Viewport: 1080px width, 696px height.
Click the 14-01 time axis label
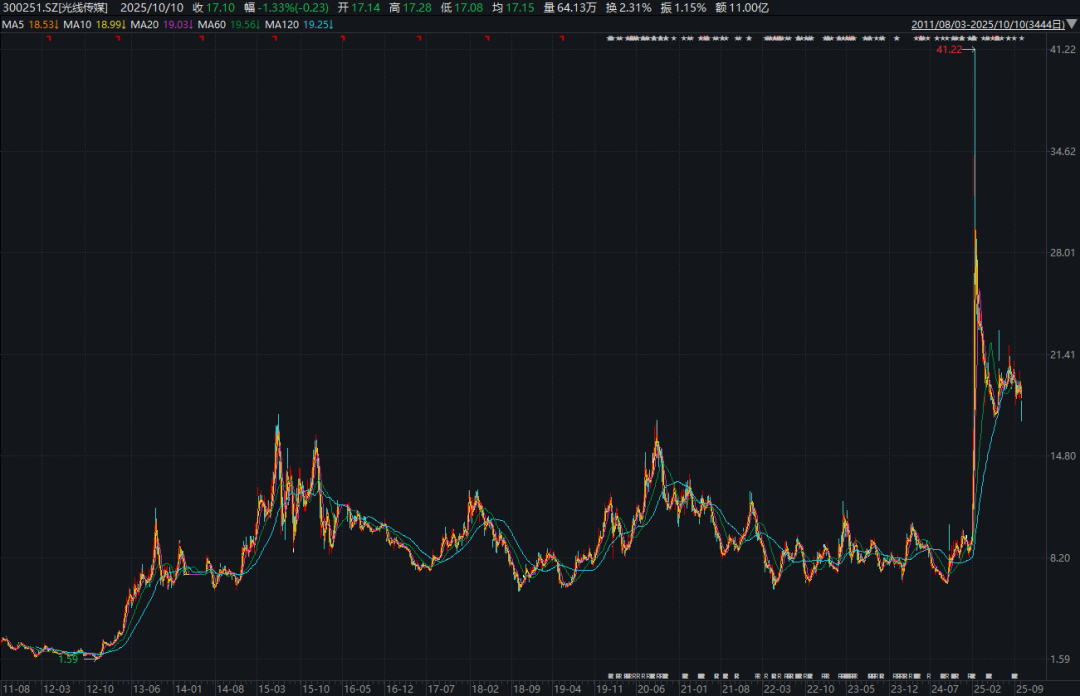click(188, 689)
